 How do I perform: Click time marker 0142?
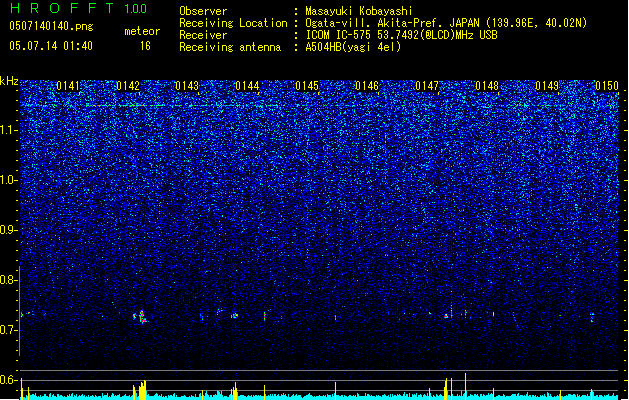point(128,86)
